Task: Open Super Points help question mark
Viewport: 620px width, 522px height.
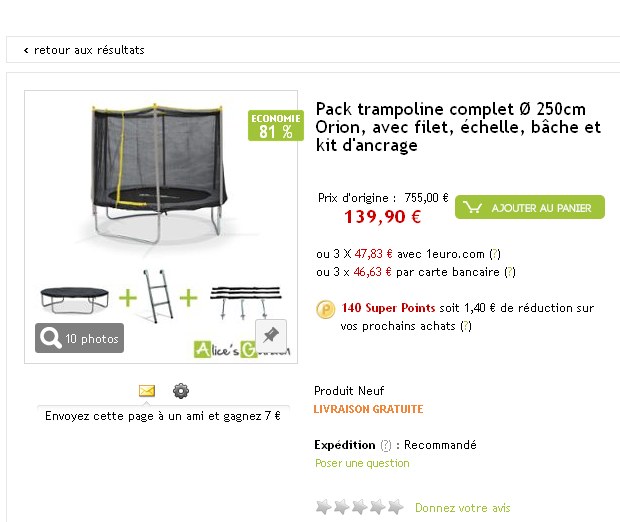Action: (x=467, y=326)
